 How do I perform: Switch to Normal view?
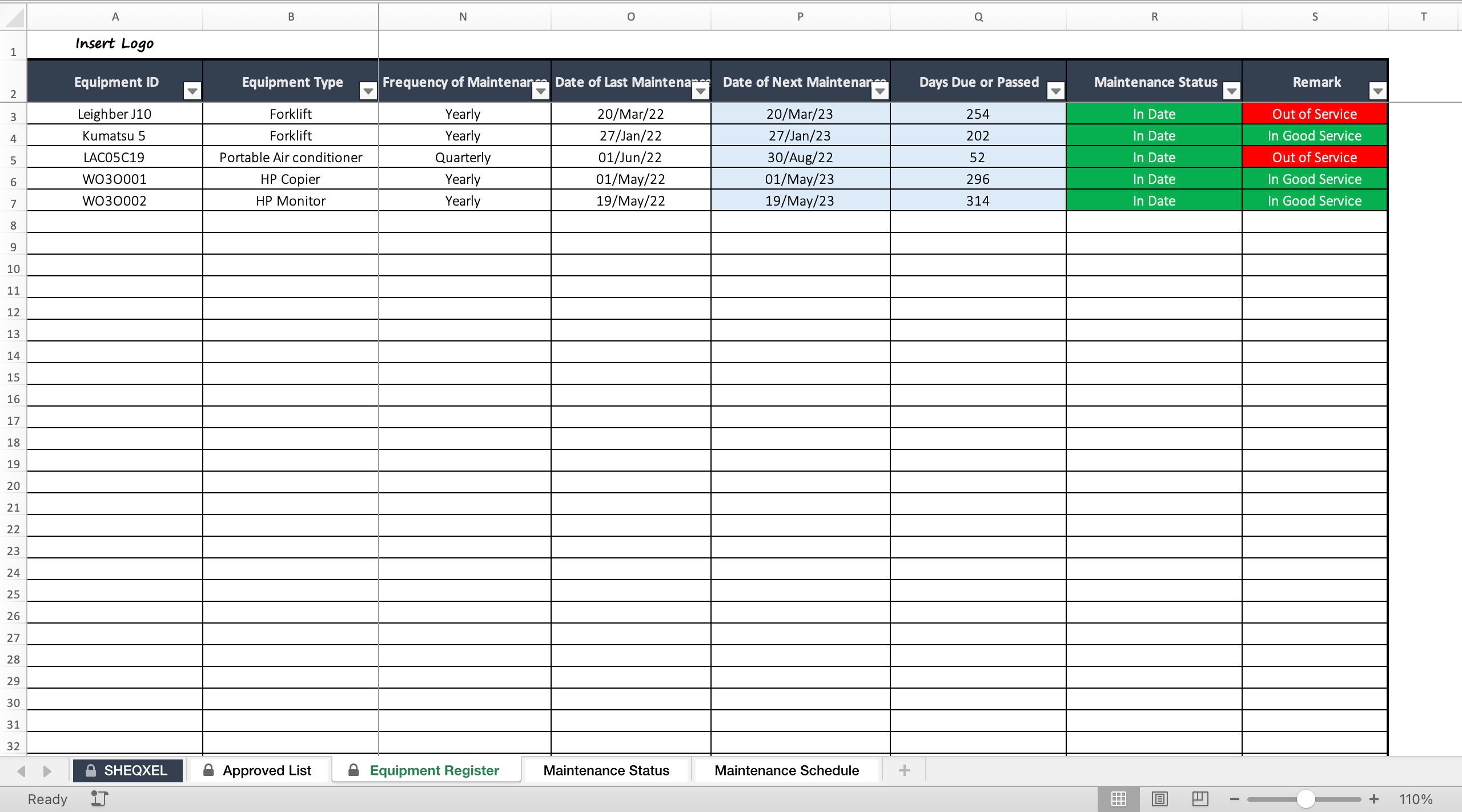pyautogui.click(x=1118, y=799)
